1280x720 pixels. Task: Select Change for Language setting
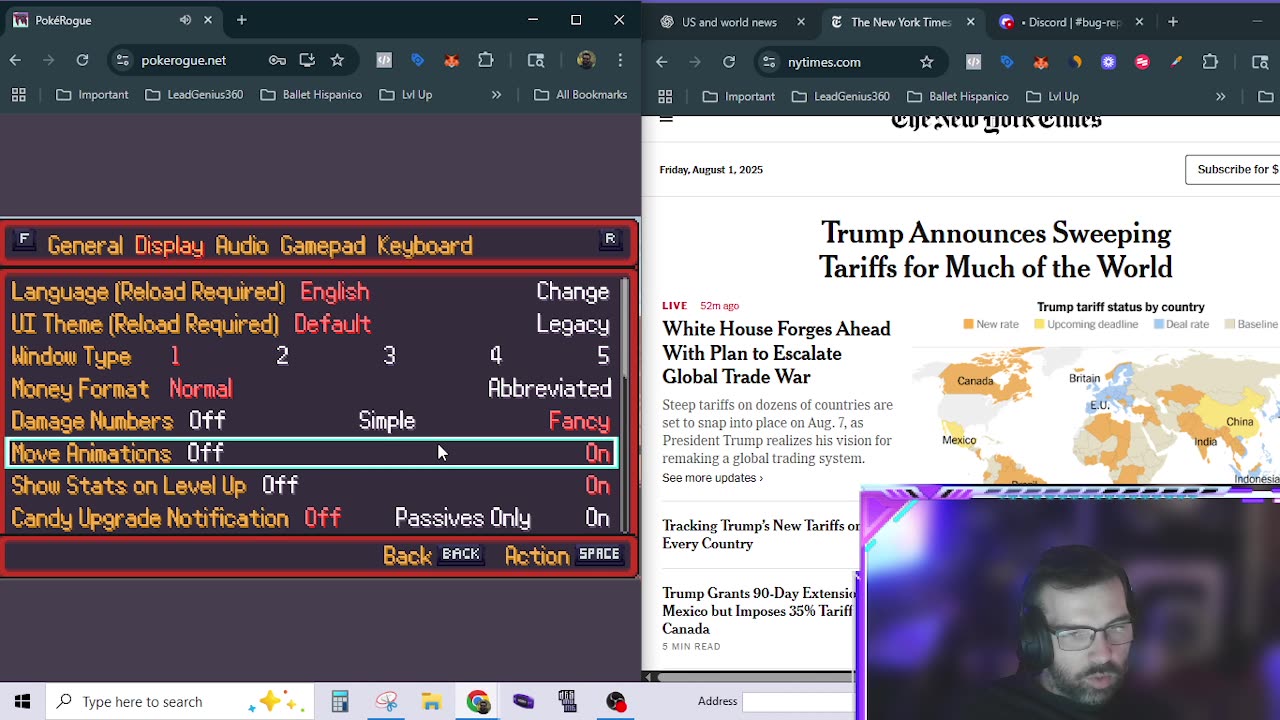pos(573,292)
